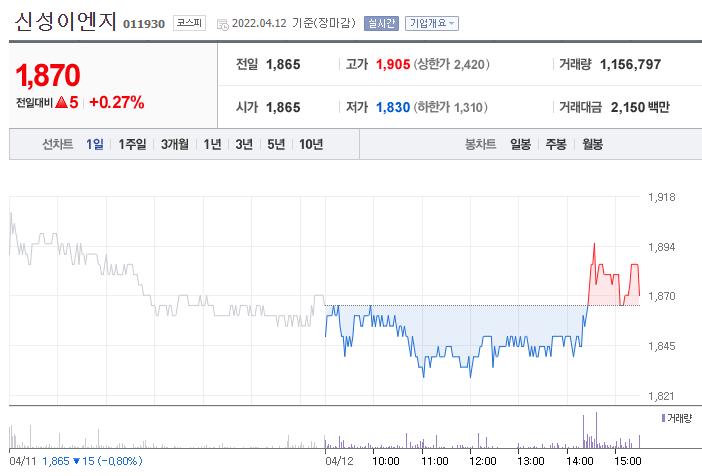The height and width of the screenshot is (476, 702).
Task: Switch to 주봉 candle chart
Action: 556,144
